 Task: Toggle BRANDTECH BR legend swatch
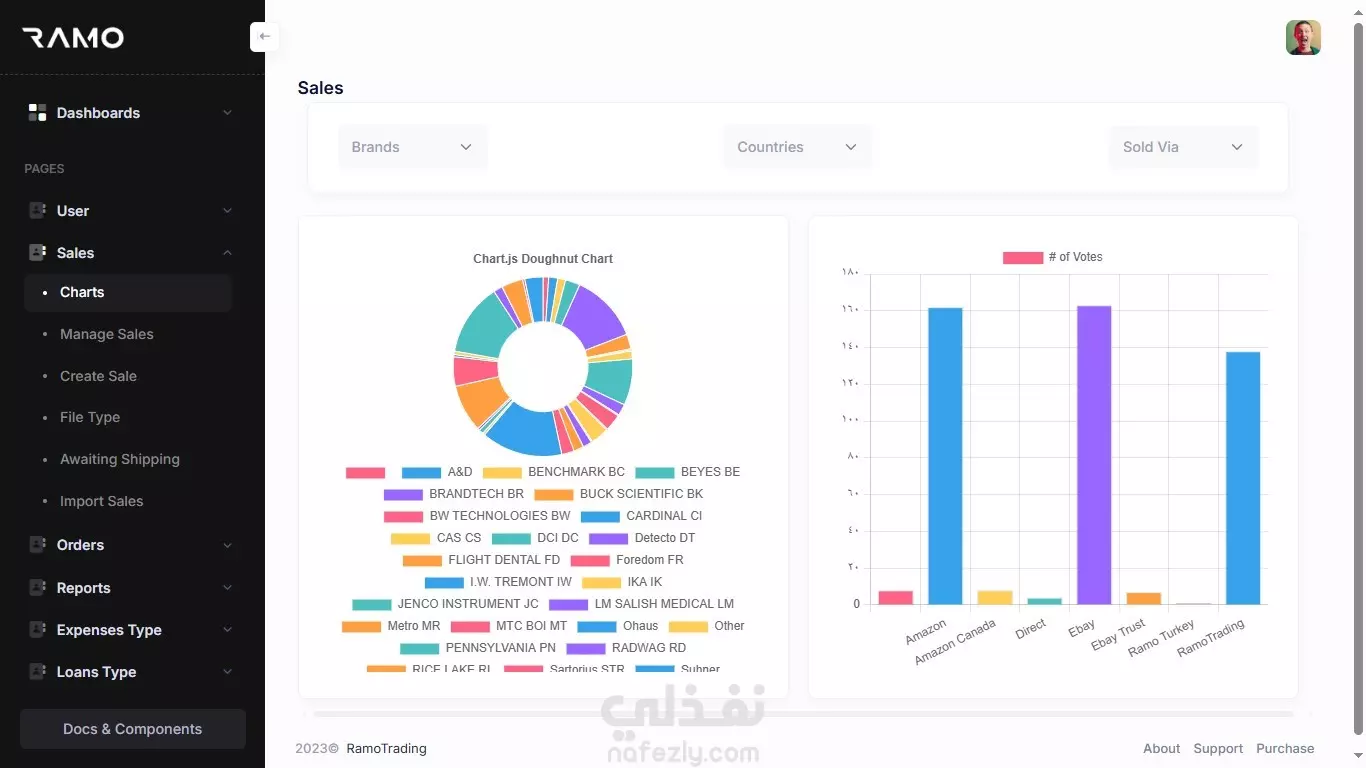pos(403,495)
